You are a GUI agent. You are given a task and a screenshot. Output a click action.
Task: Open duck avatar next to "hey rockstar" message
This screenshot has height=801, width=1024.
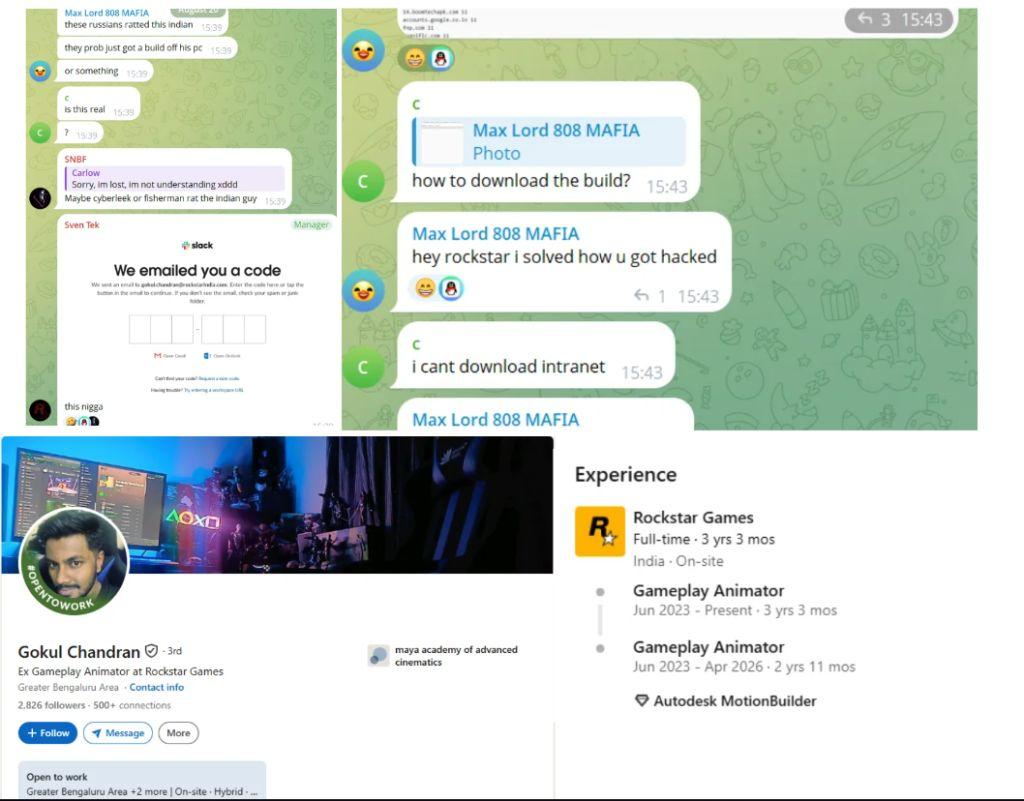pos(363,291)
